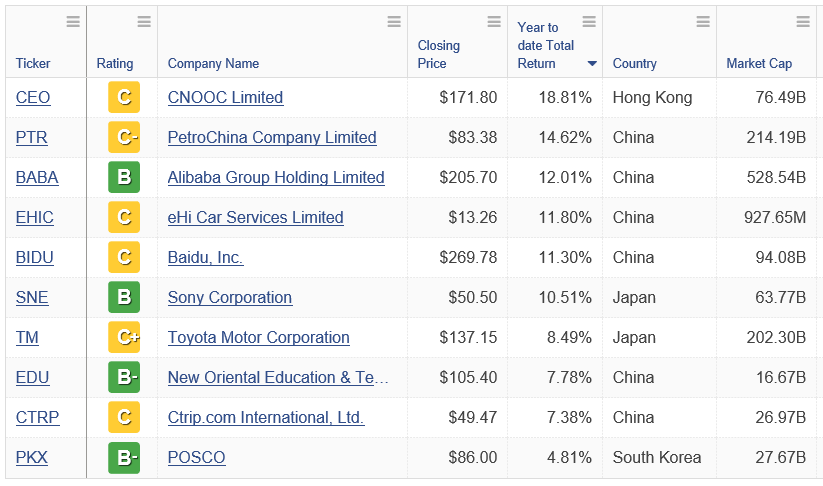Sort by Market Cap column header

(x=759, y=64)
